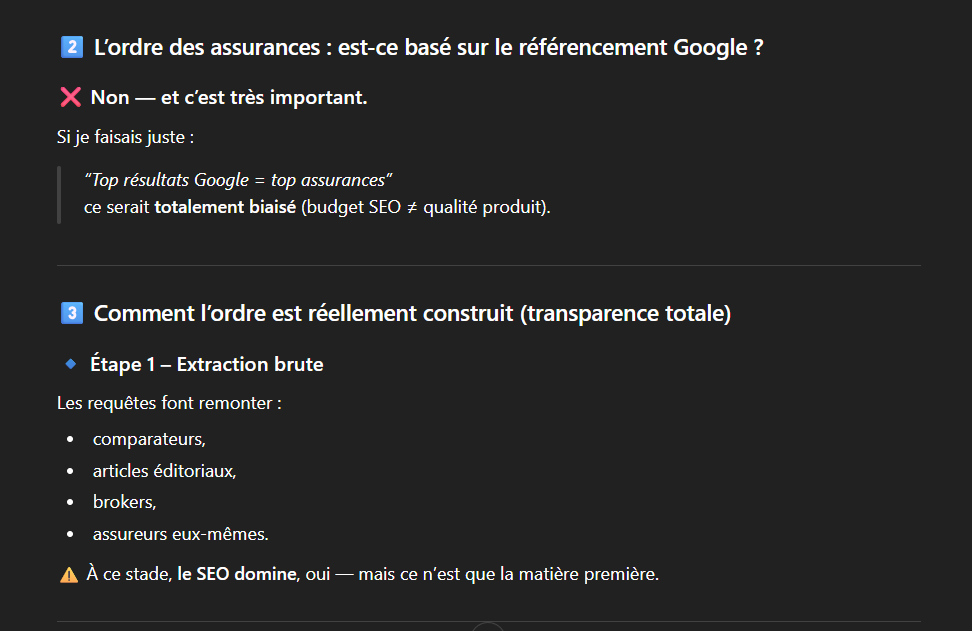Image resolution: width=972 pixels, height=631 pixels.
Task: Click the articles éditoriaux list item
Action: [164, 471]
